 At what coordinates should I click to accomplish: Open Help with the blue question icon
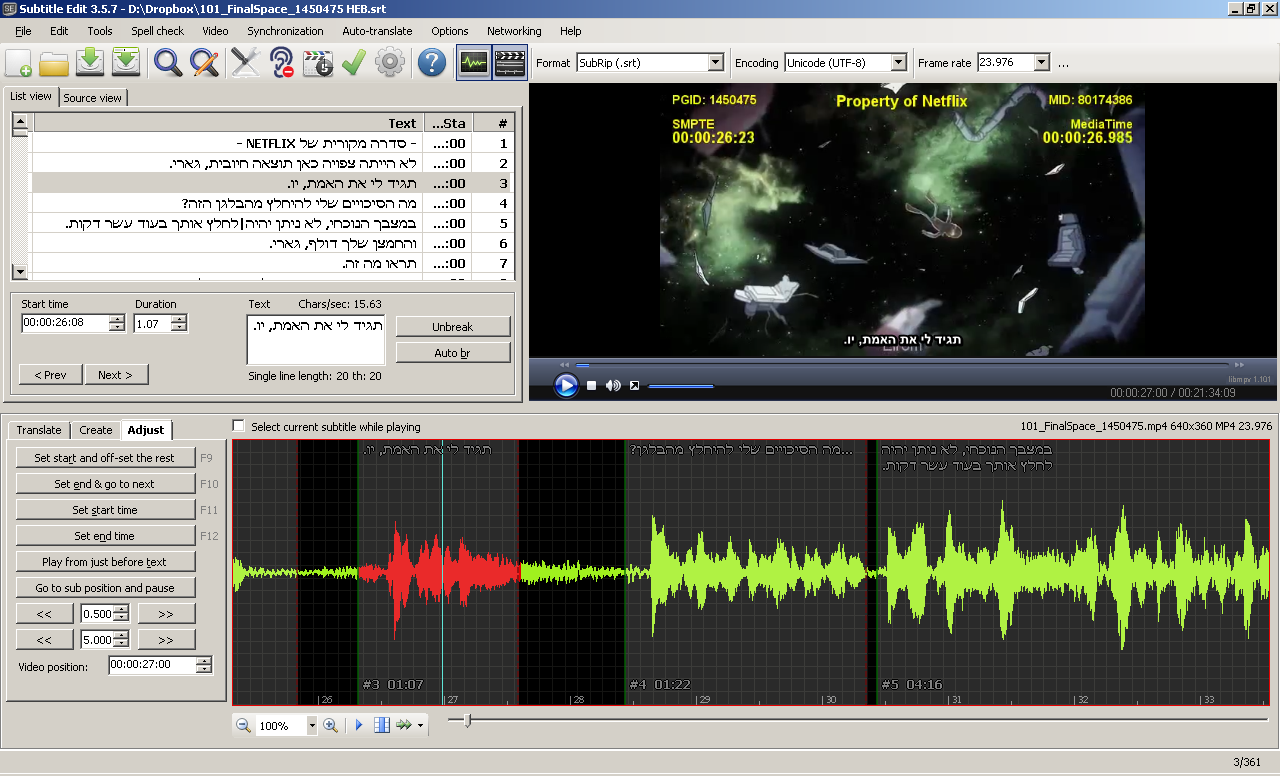click(x=430, y=61)
